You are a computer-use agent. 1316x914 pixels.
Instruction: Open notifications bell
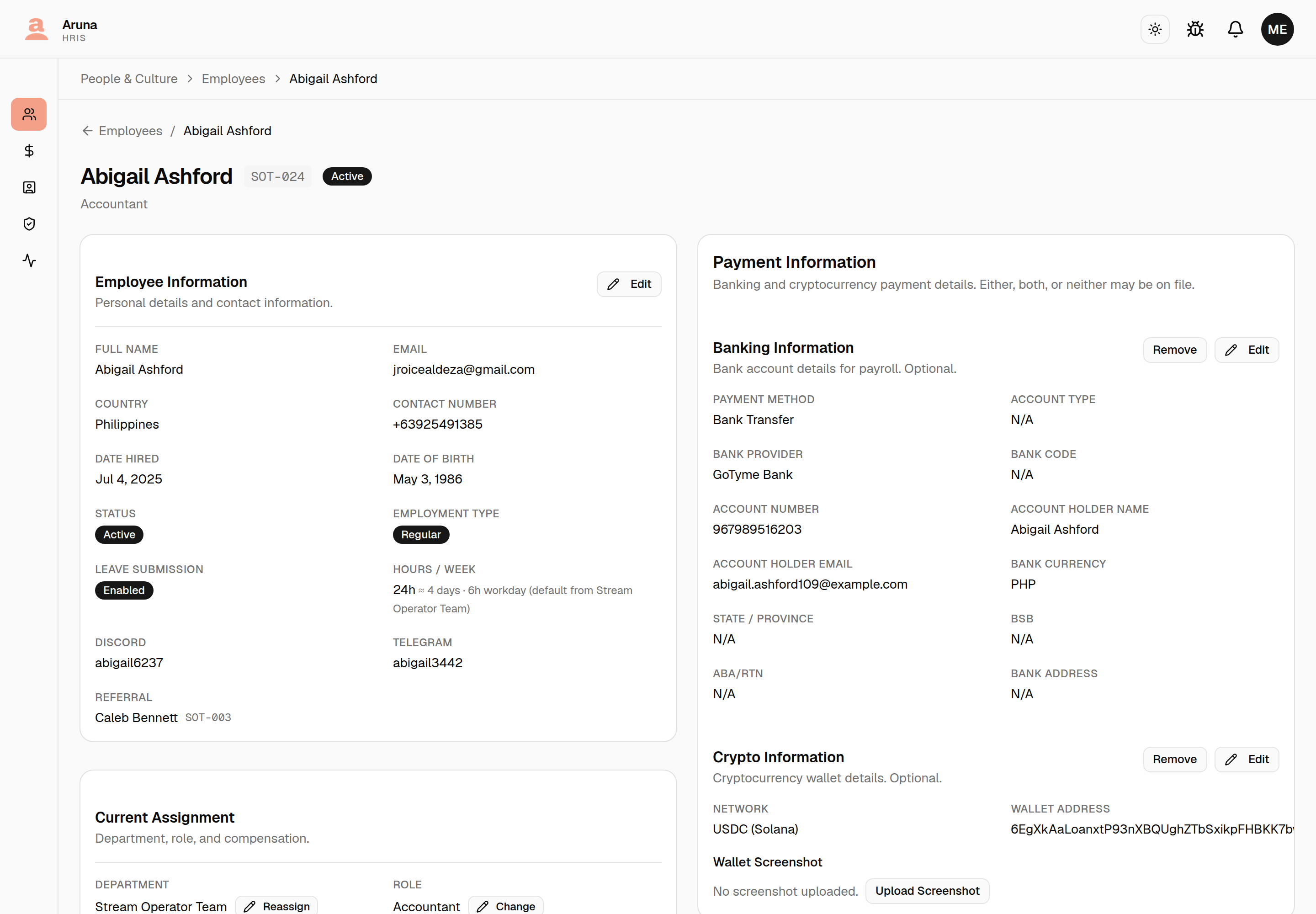pos(1235,29)
